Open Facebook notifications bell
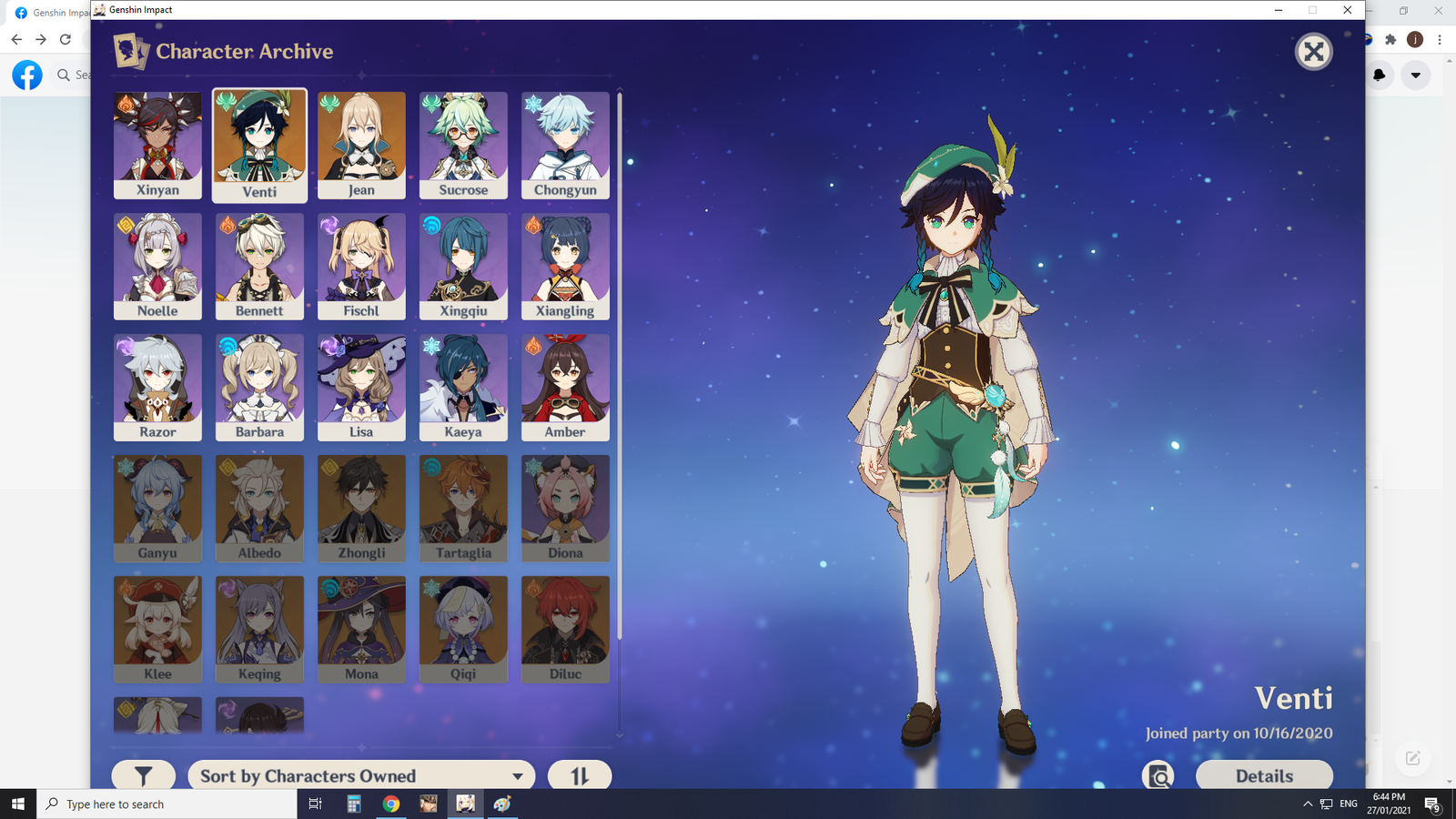Viewport: 1456px width, 819px height. coord(1380,75)
